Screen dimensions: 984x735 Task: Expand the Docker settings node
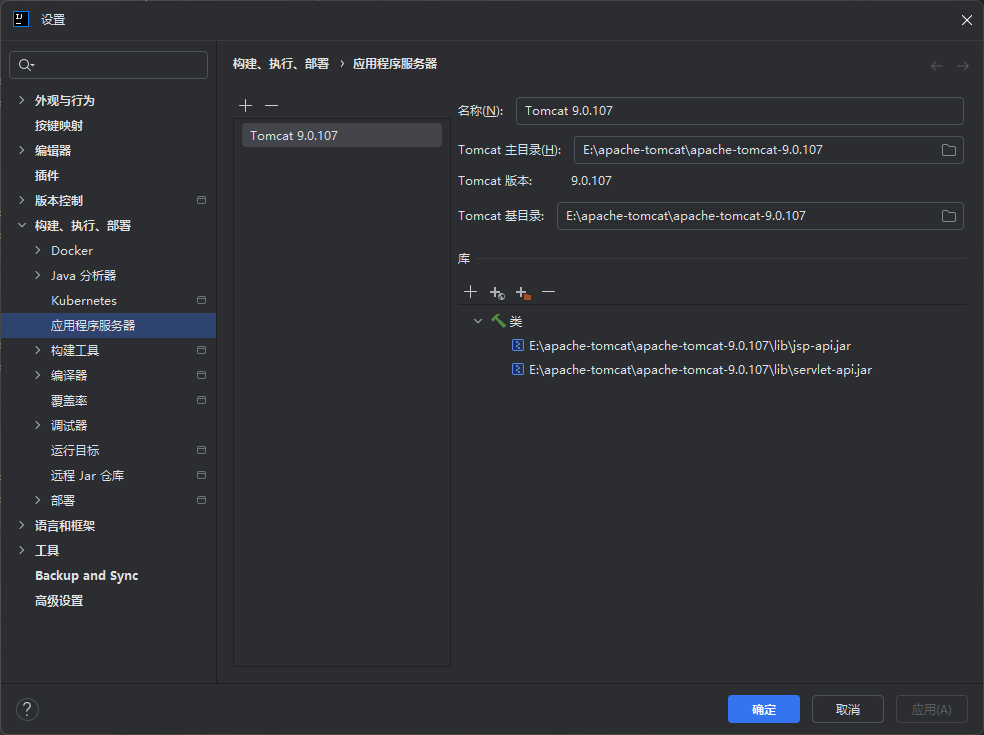[38, 251]
